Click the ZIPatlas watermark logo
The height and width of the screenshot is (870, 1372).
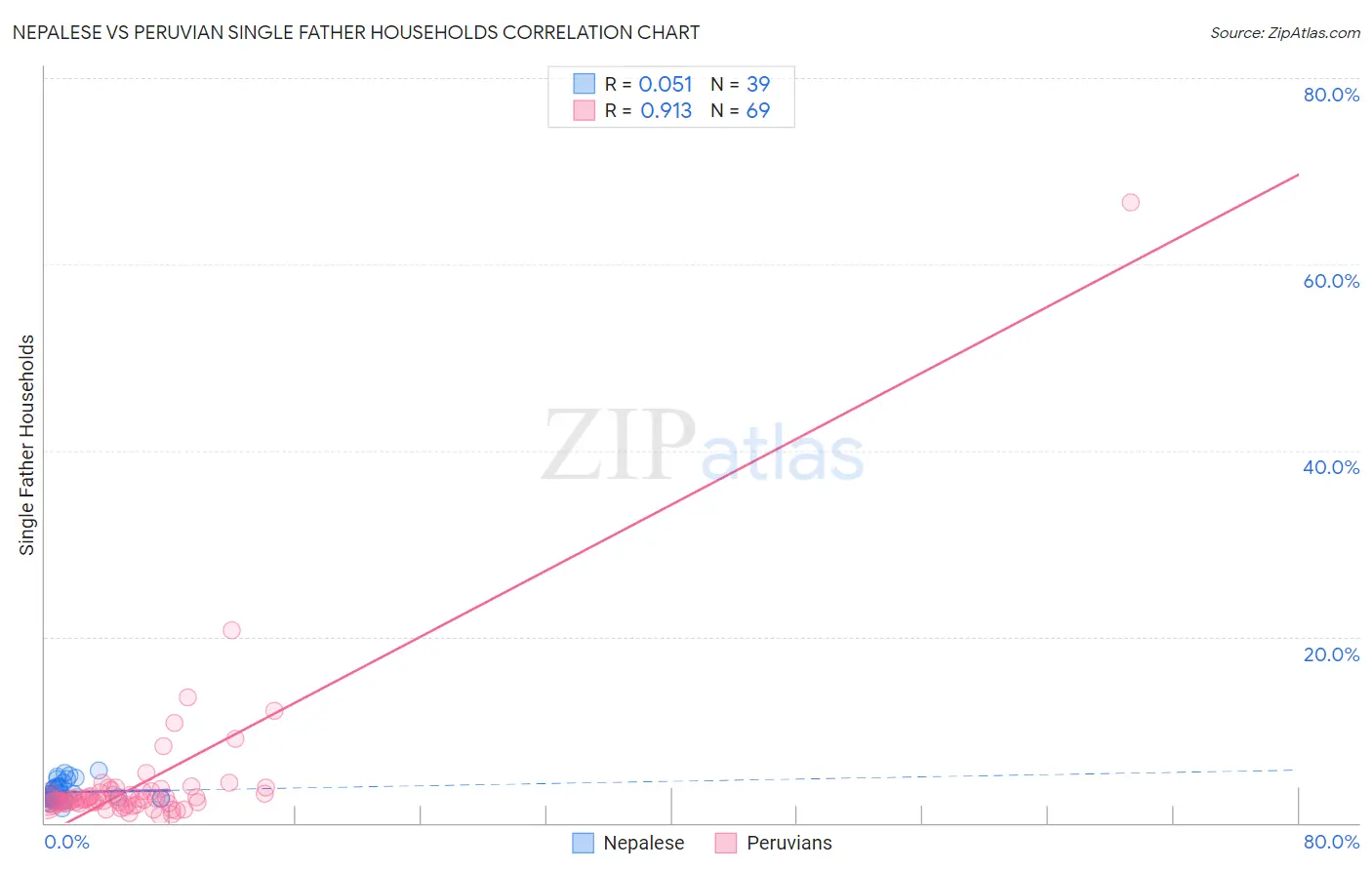tap(703, 447)
